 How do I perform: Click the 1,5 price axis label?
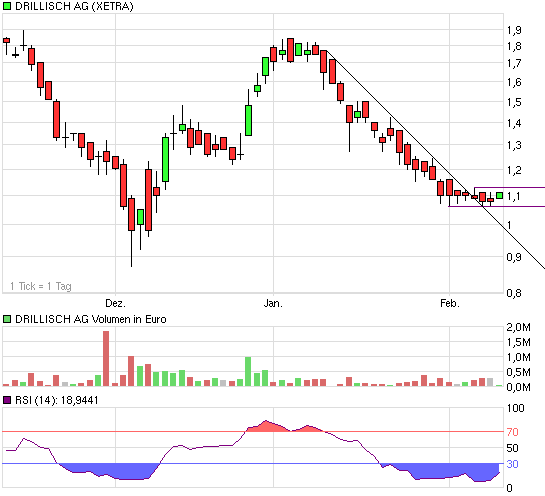tap(514, 102)
